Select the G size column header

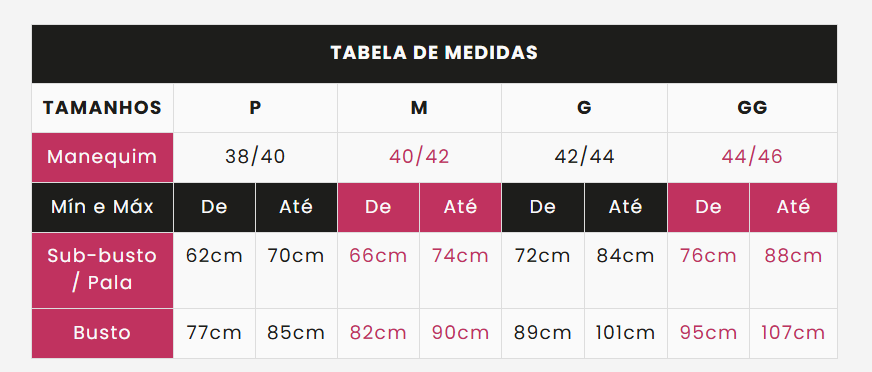pos(584,108)
